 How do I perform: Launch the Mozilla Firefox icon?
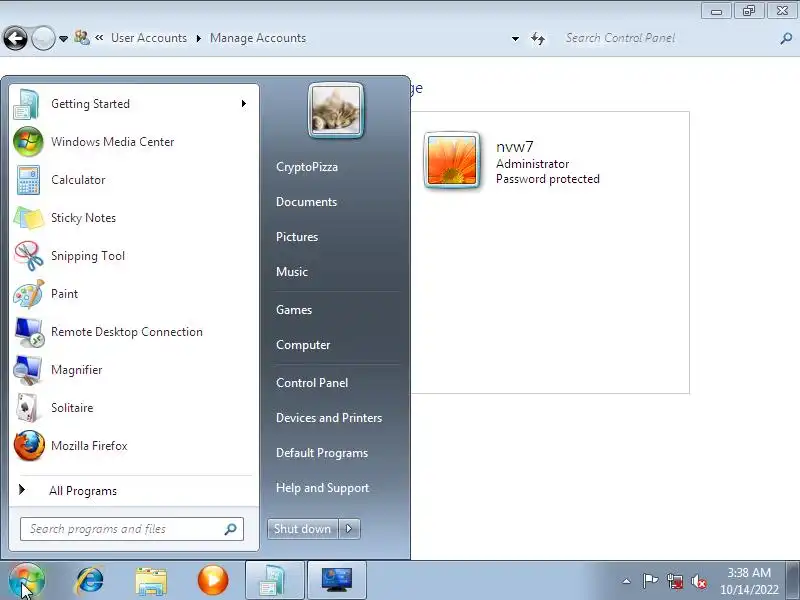[29, 445]
